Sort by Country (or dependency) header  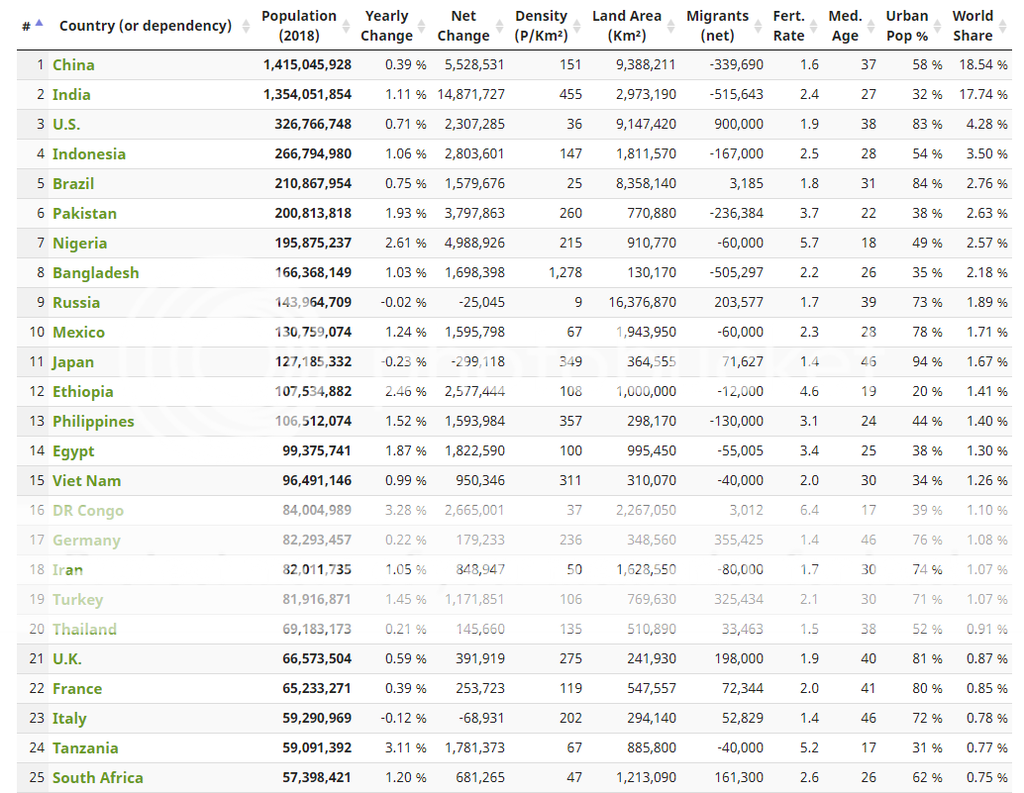pos(145,26)
